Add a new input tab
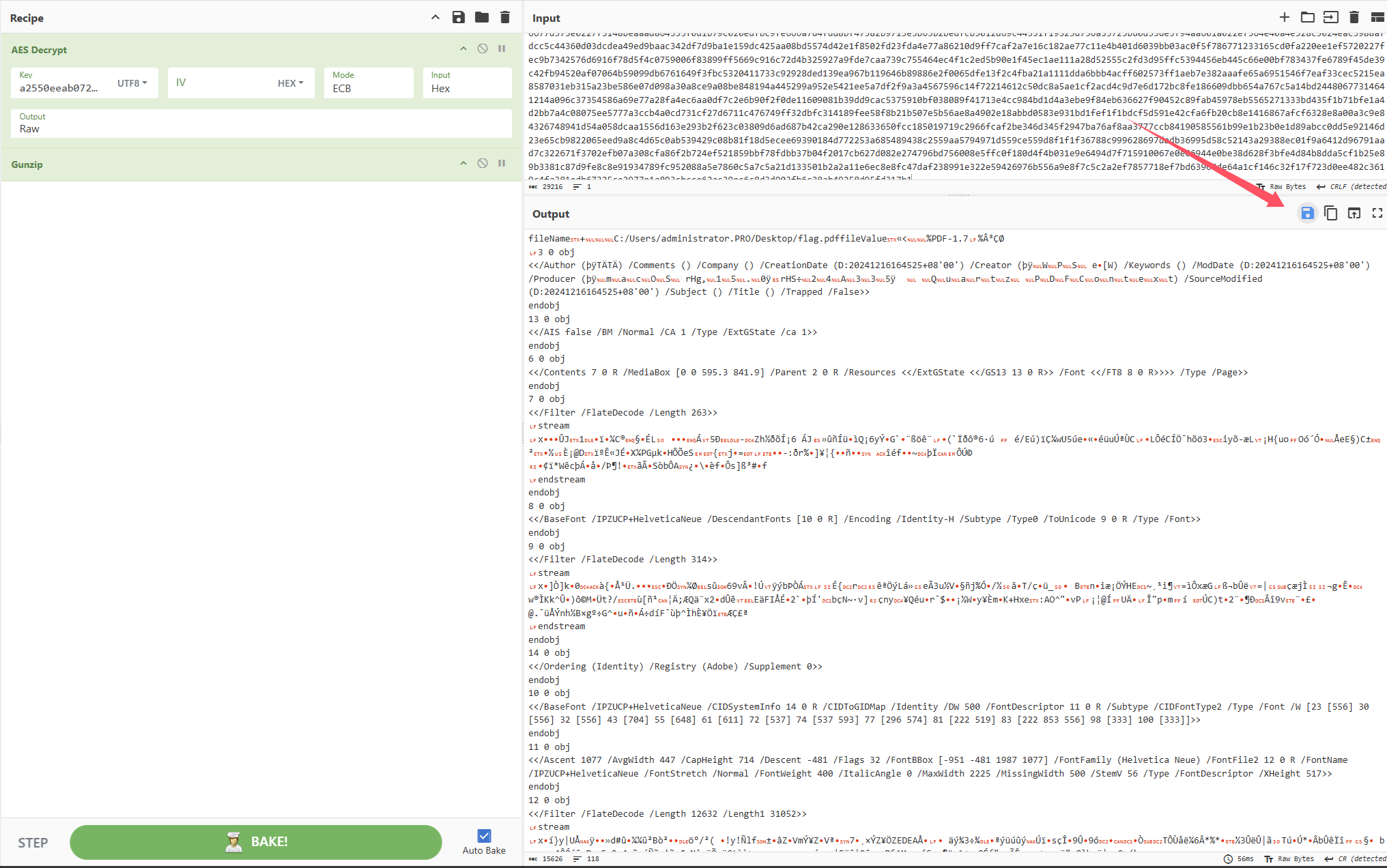1387x868 pixels. [x=1285, y=18]
